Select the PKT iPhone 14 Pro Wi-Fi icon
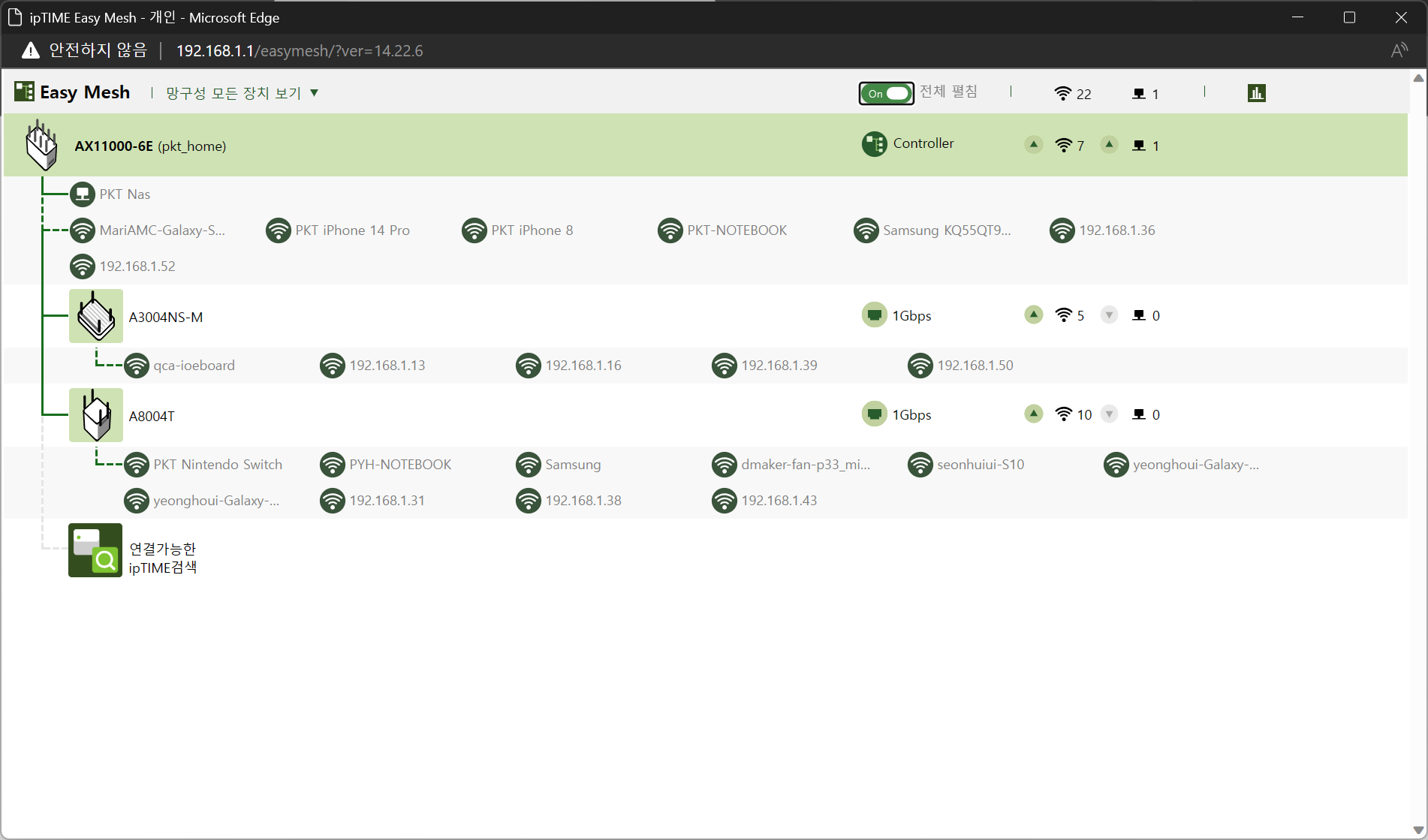This screenshot has width=1428, height=840. click(279, 230)
